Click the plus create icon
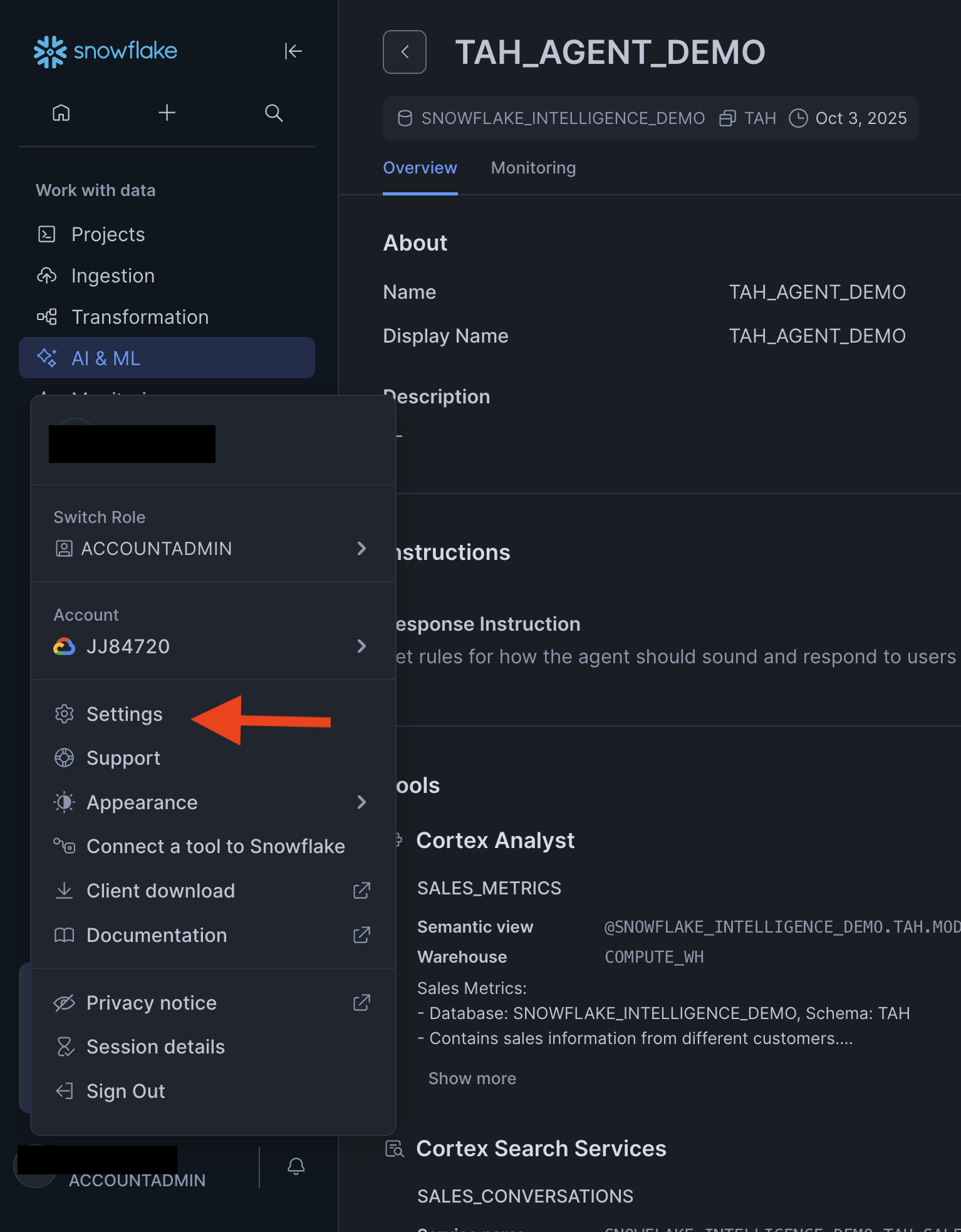 (167, 113)
